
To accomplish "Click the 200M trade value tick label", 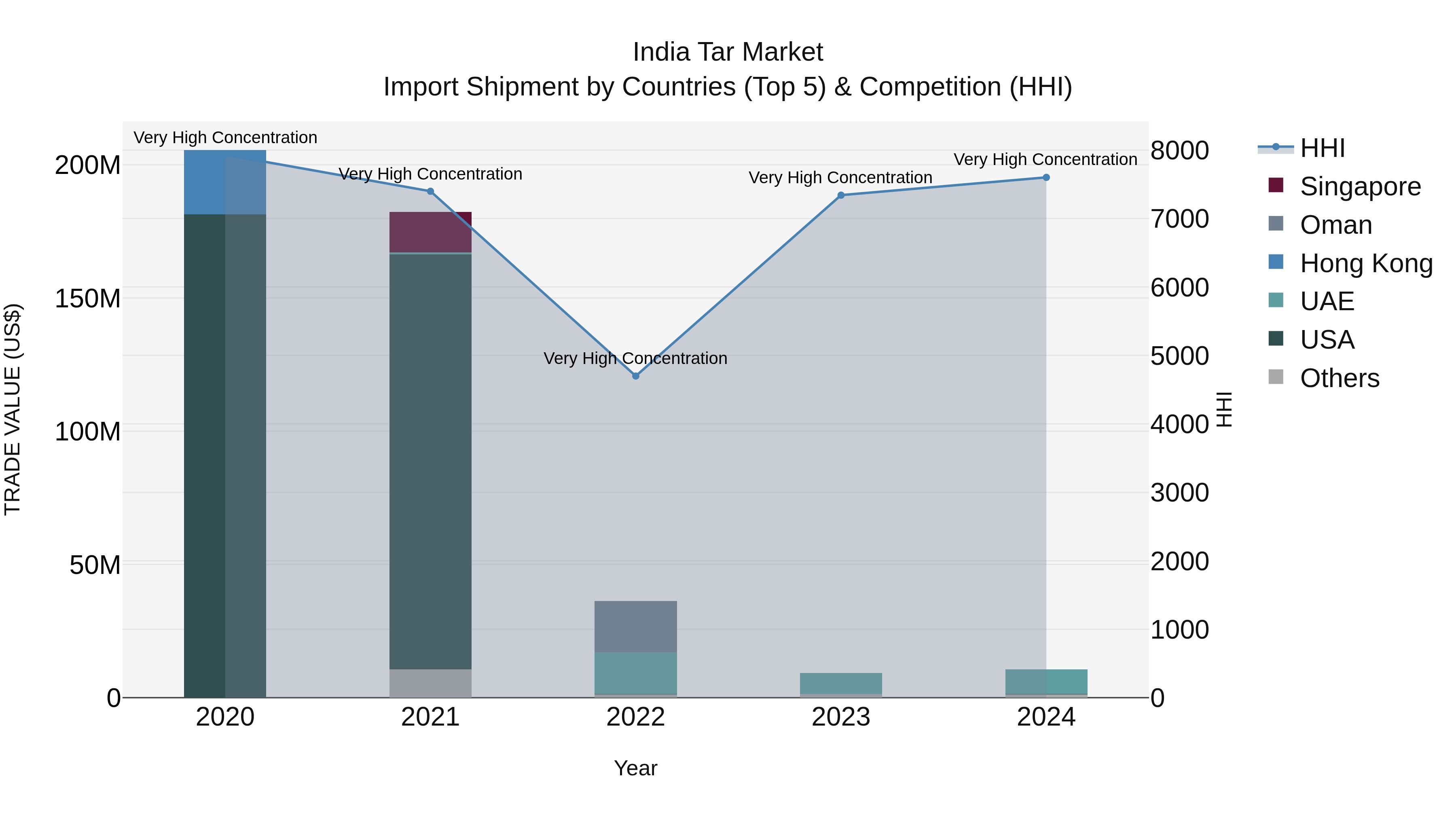I will coord(88,165).
